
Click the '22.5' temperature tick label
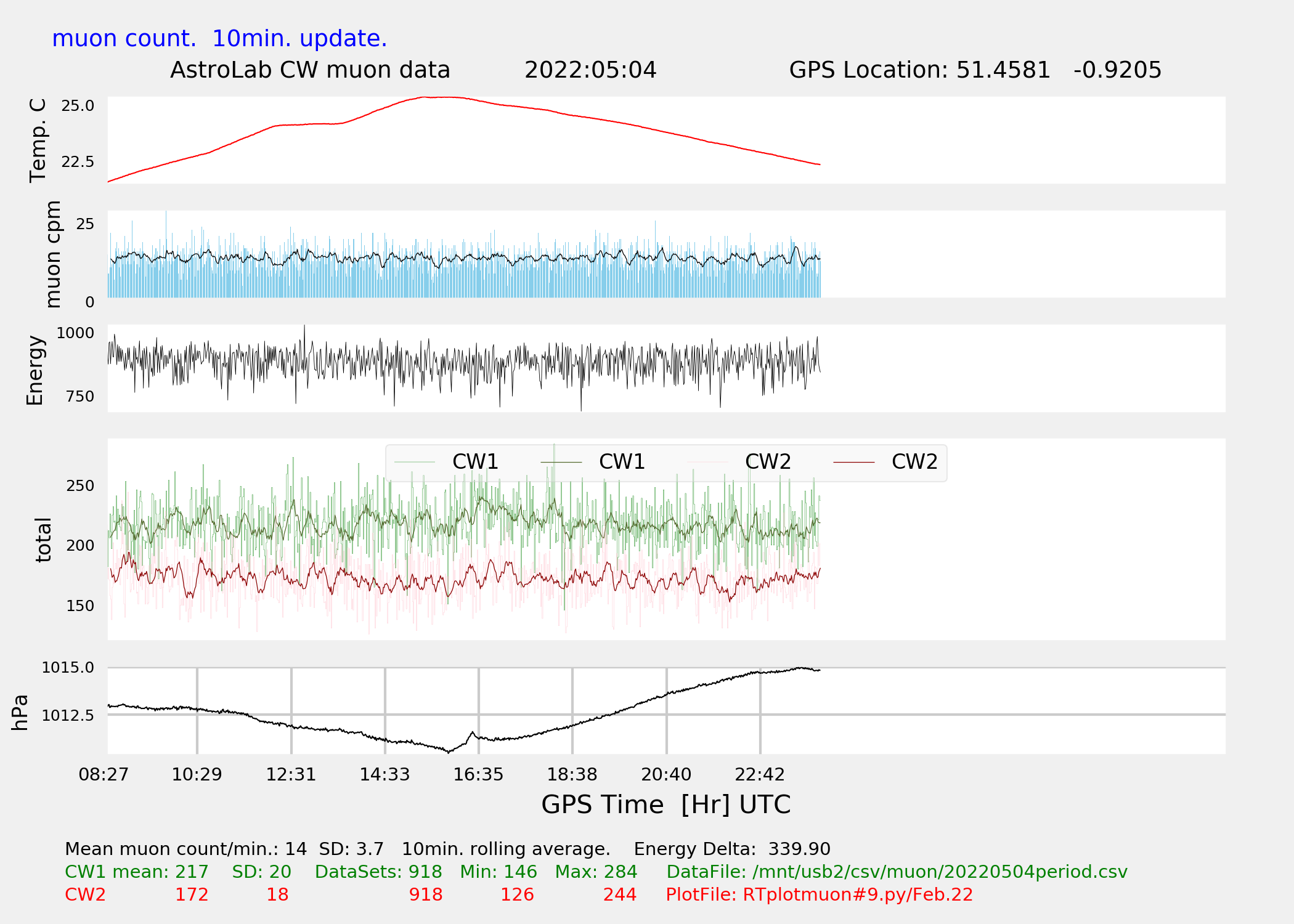[x=78, y=162]
